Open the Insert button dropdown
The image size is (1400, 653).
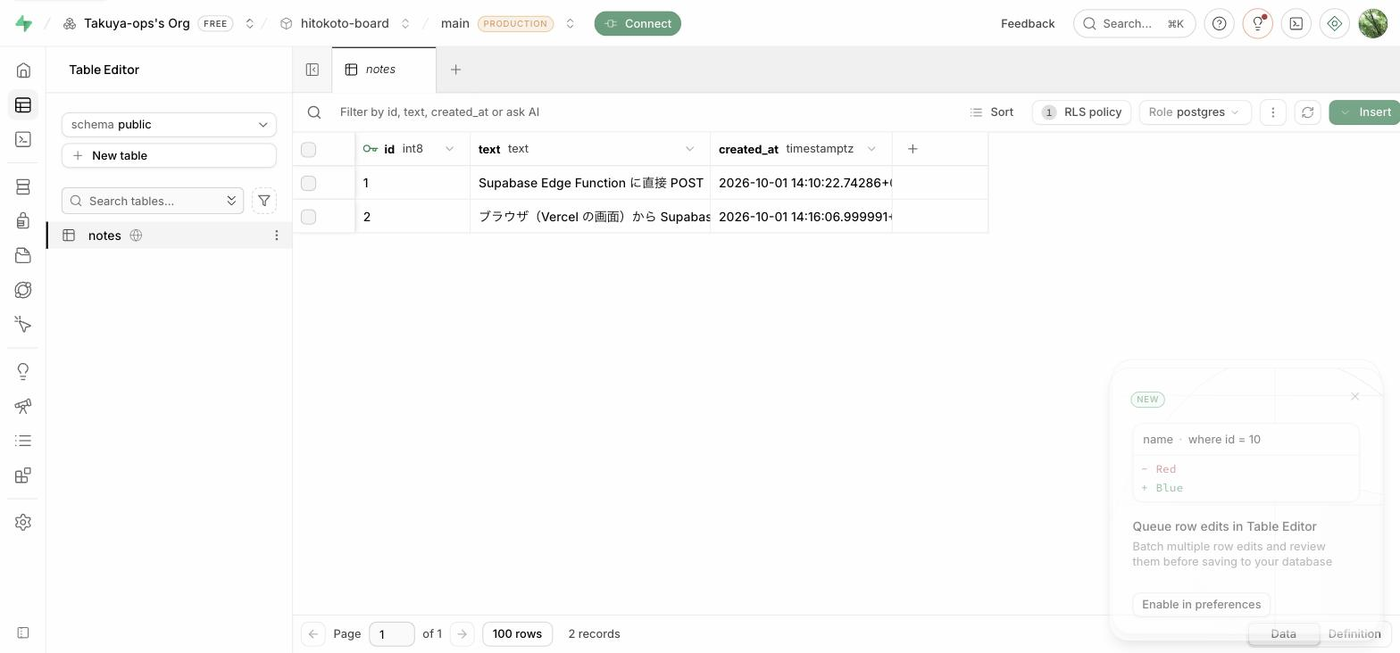1364,112
